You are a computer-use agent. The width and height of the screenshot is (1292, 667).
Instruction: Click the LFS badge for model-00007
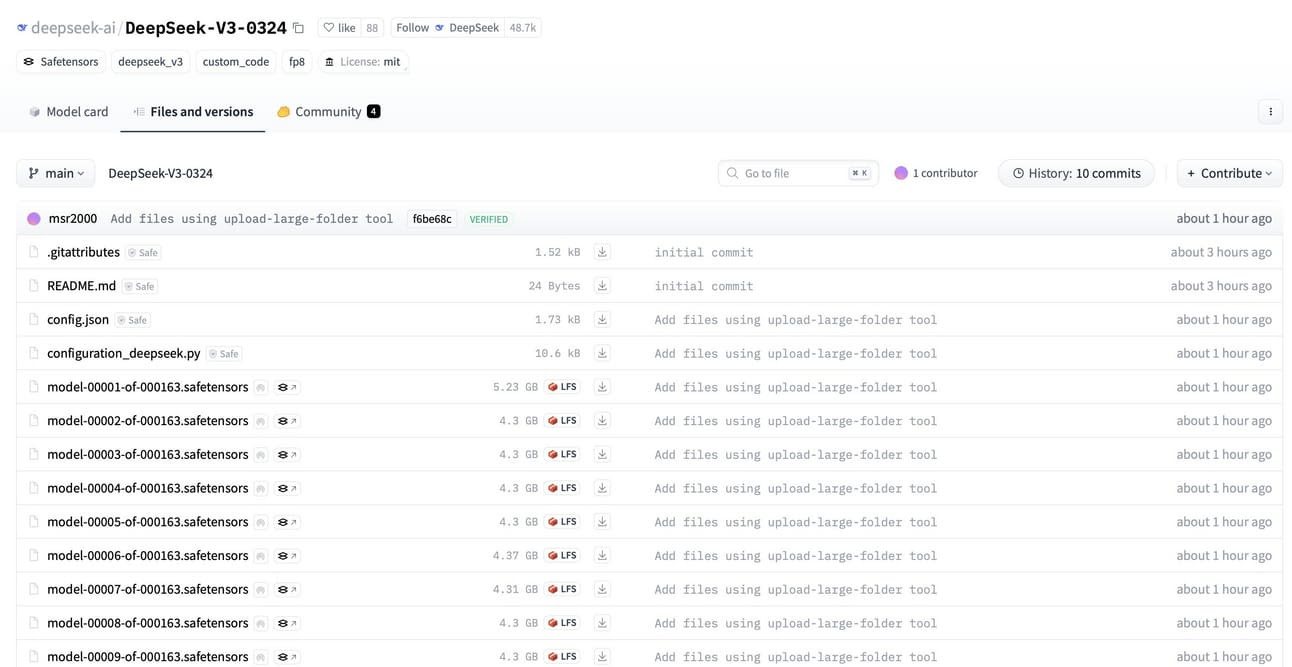click(563, 589)
